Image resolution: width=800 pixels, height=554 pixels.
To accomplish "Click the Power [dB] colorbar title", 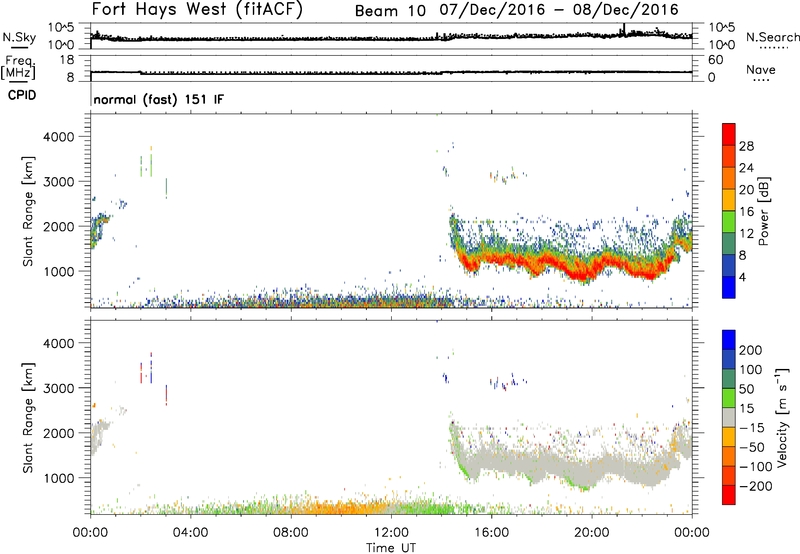I will click(763, 211).
